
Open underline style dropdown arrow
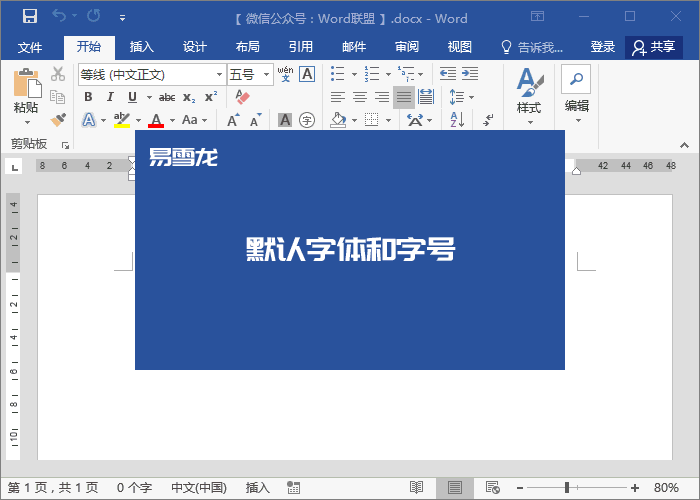point(149,97)
